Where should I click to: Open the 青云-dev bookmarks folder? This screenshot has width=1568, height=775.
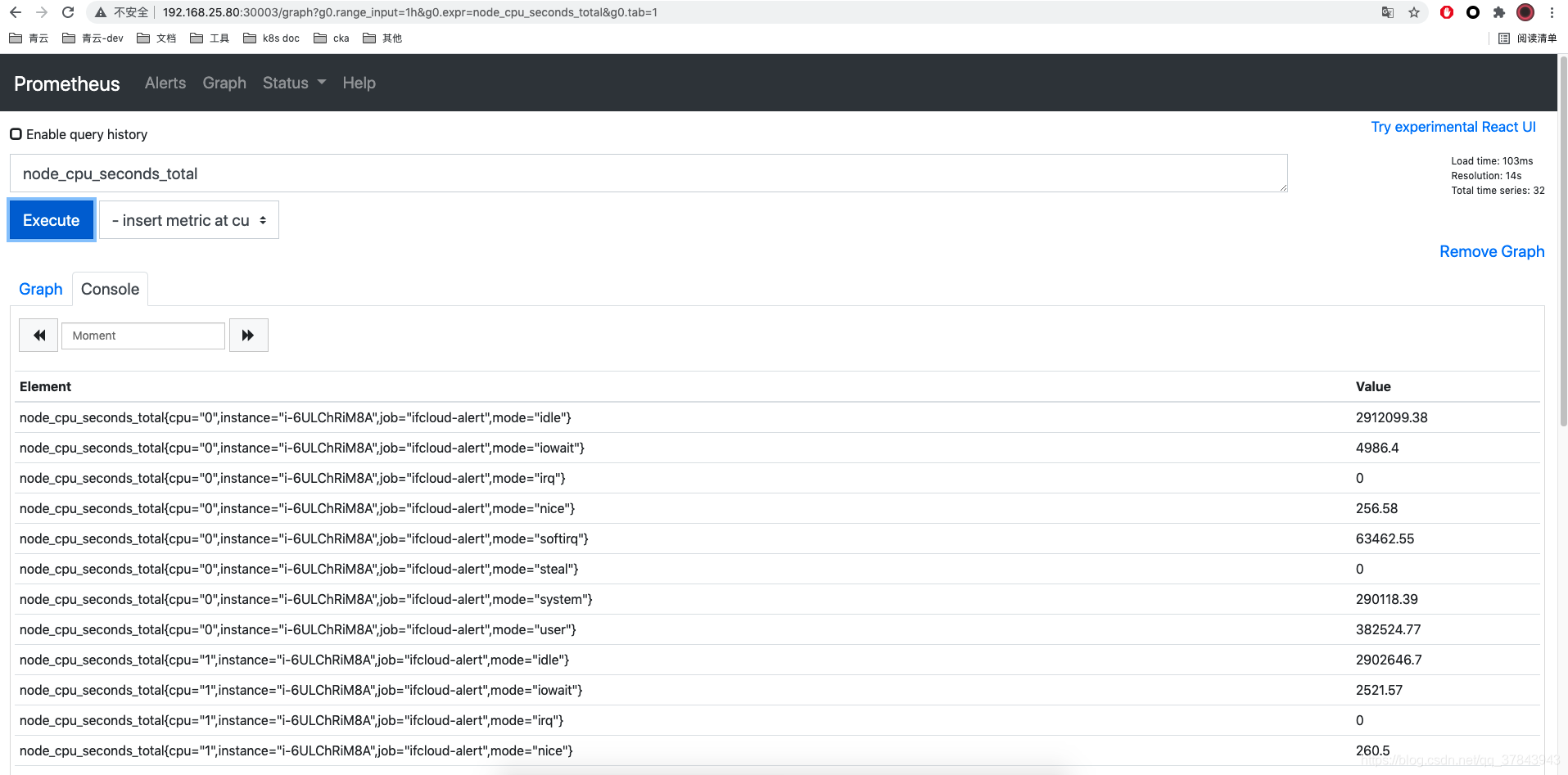pyautogui.click(x=93, y=38)
